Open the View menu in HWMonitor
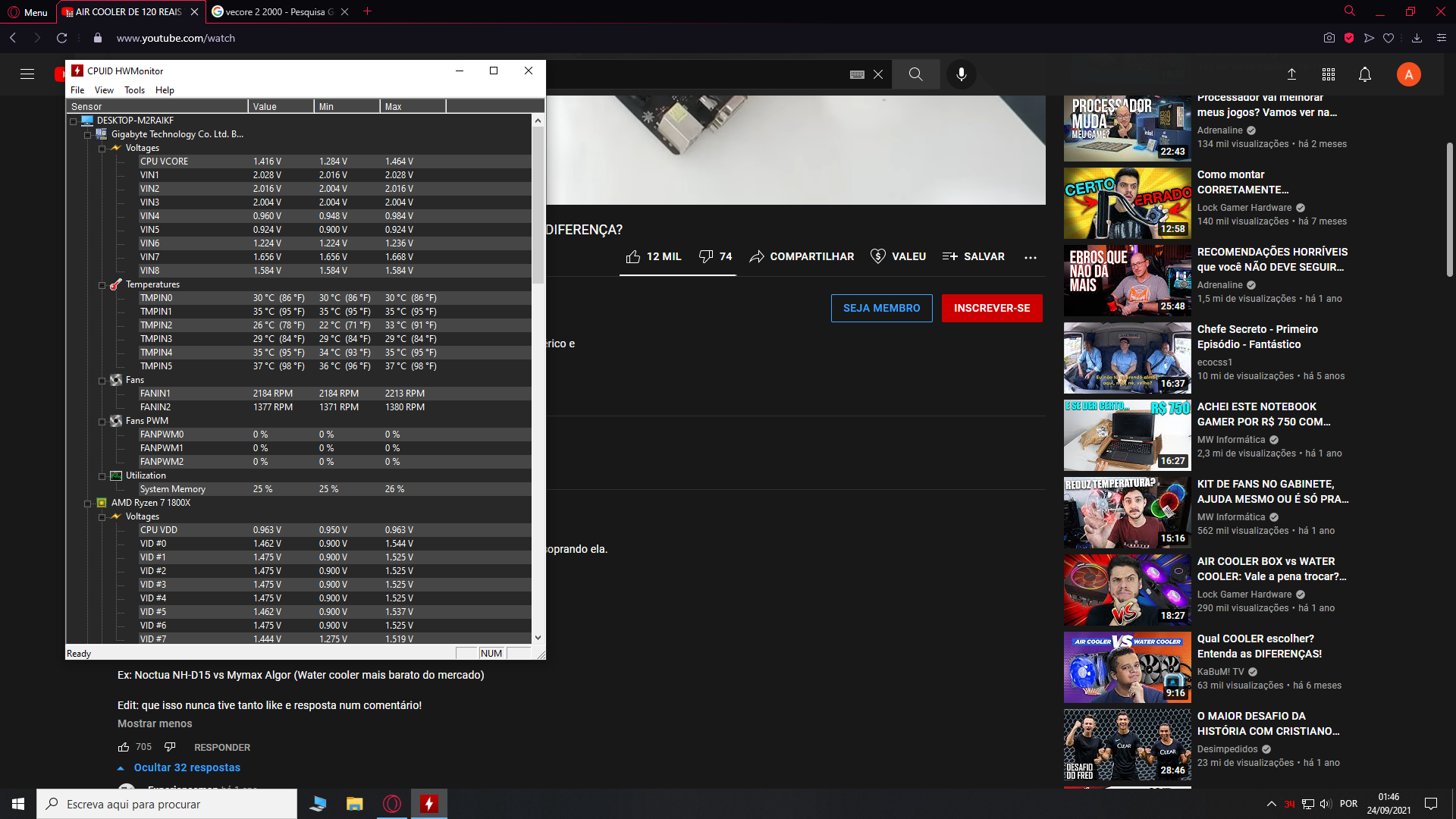1456x819 pixels. click(104, 90)
